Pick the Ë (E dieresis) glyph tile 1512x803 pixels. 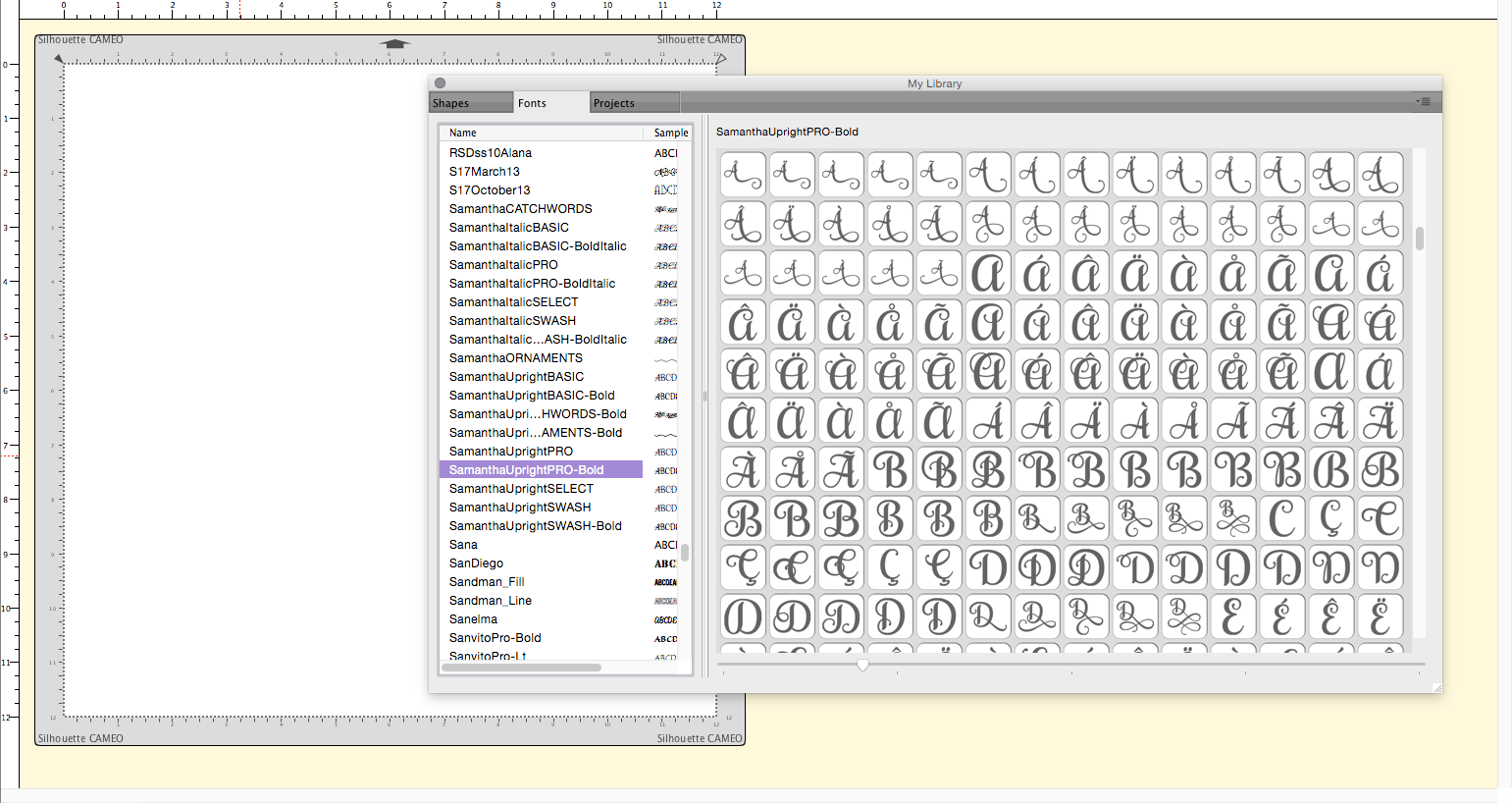[1381, 616]
